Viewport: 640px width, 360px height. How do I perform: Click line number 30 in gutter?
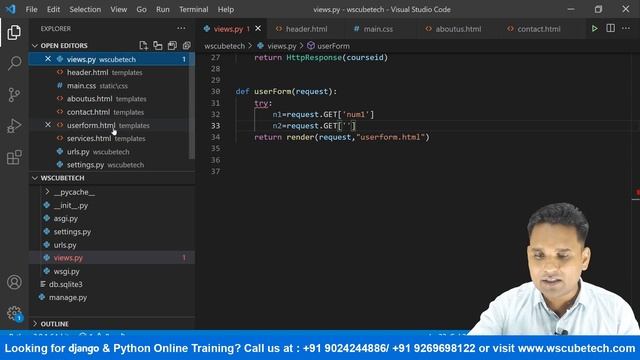(216, 91)
